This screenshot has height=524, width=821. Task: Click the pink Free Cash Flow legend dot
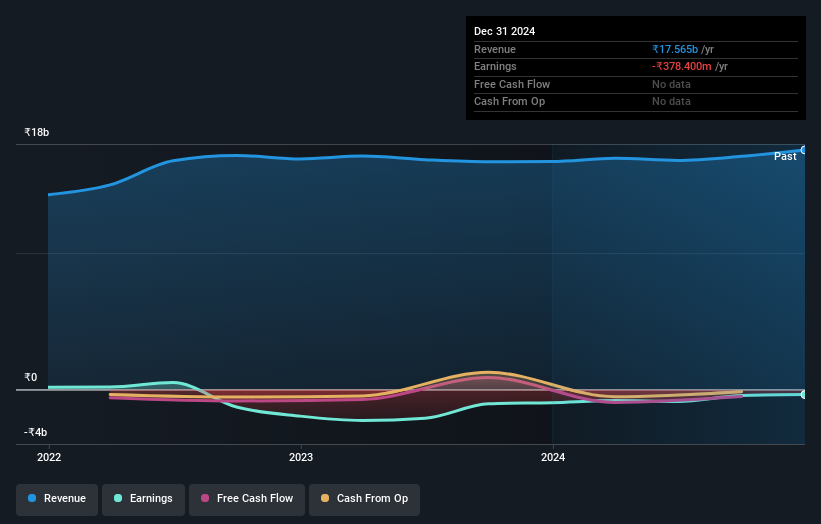coord(205,498)
